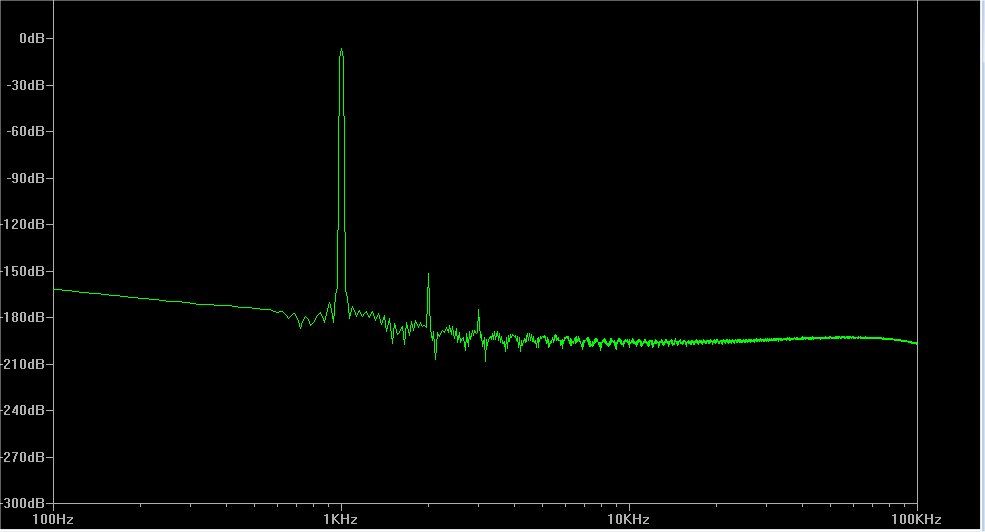Viewport: 985px width, 532px height.
Task: Click the third harmonic peak near 3KHz
Action: click(x=479, y=312)
